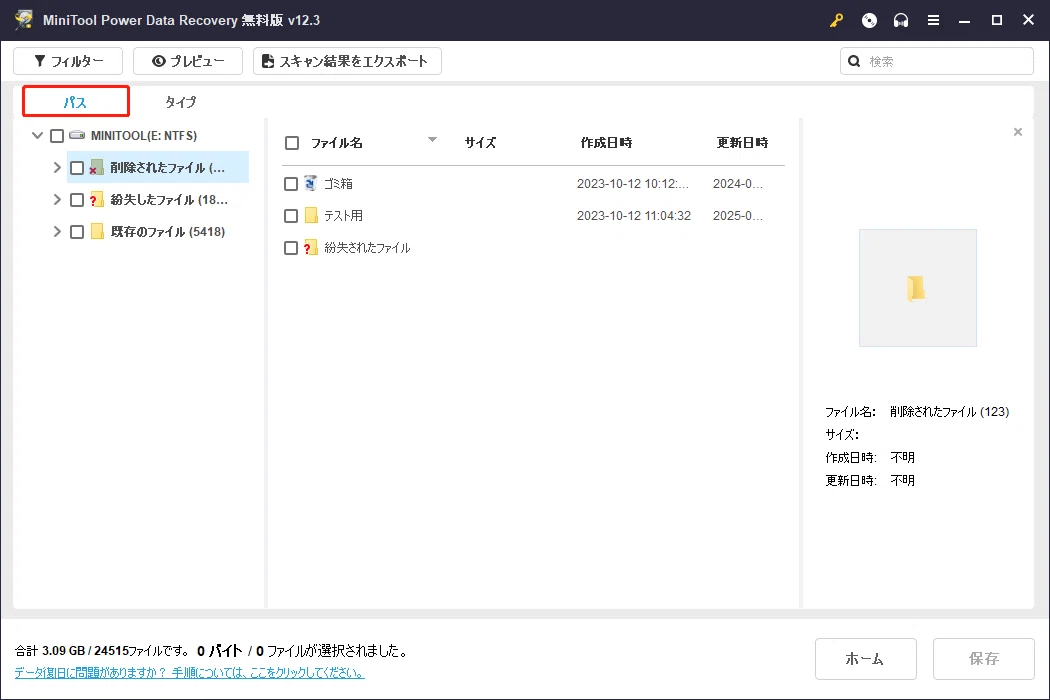The height and width of the screenshot is (700, 1050).
Task: Click the recycle bin ゴミ箱 icon
Action: [x=311, y=184]
